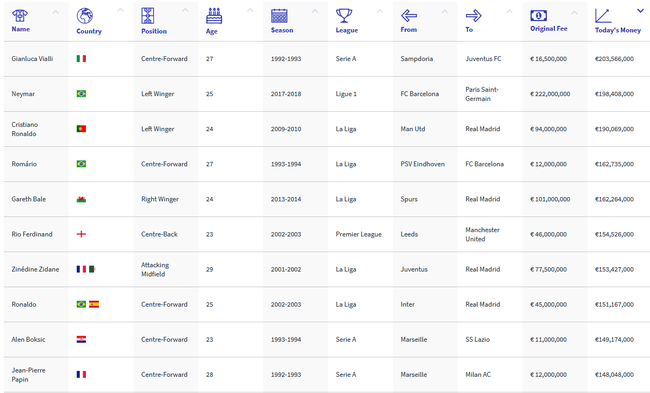The width and height of the screenshot is (650, 393).
Task: Select the name Zinédine Zidane
Action: (x=35, y=269)
